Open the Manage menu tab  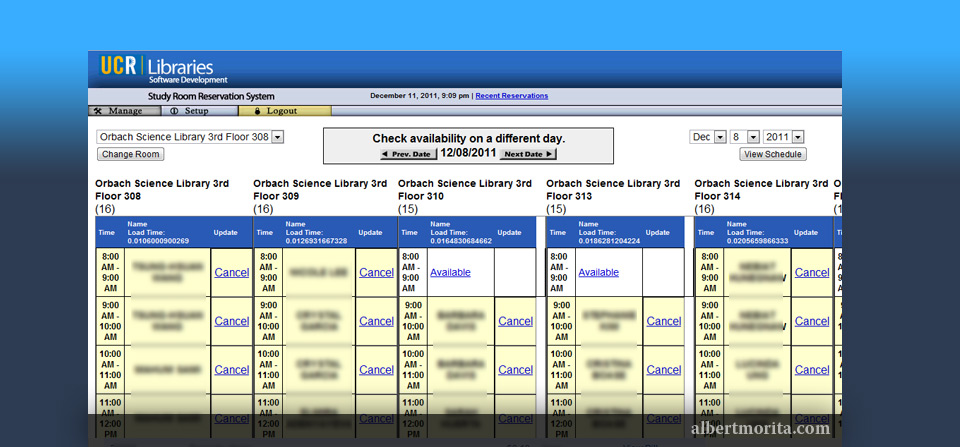(118, 111)
